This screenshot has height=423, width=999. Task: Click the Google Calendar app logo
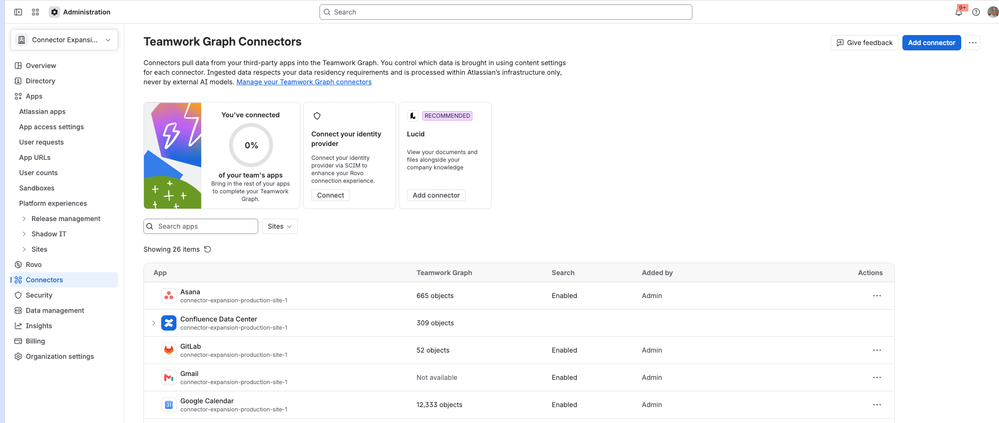(168, 405)
